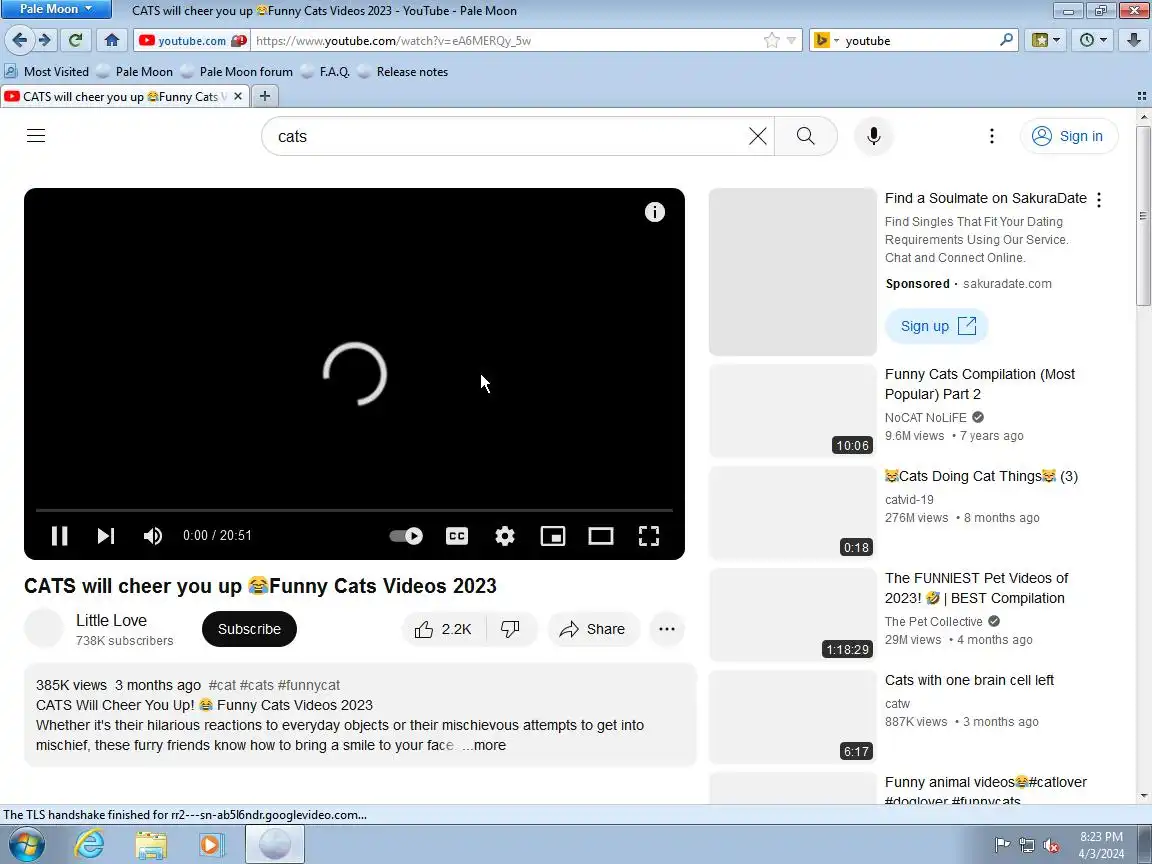Open the Windows Start menu
Image resolution: width=1152 pixels, height=864 pixels.
click(x=25, y=845)
